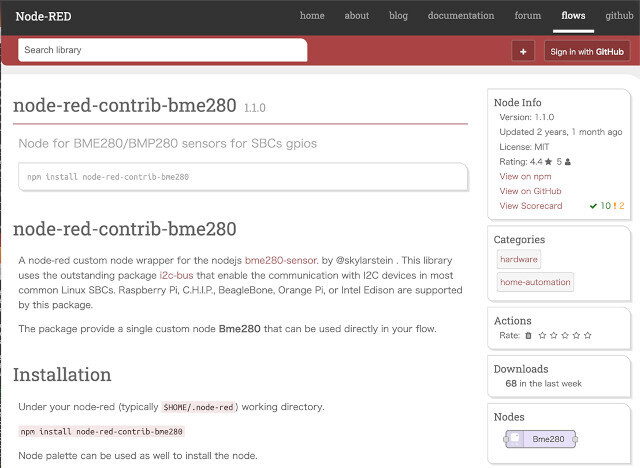Go to the about page
The height and width of the screenshot is (468, 640).
(x=356, y=16)
